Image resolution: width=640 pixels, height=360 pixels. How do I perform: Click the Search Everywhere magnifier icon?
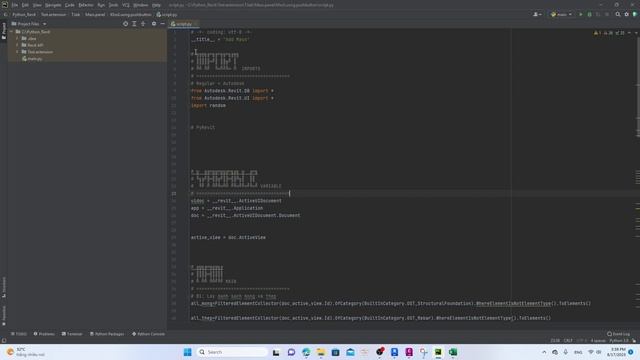[618, 15]
